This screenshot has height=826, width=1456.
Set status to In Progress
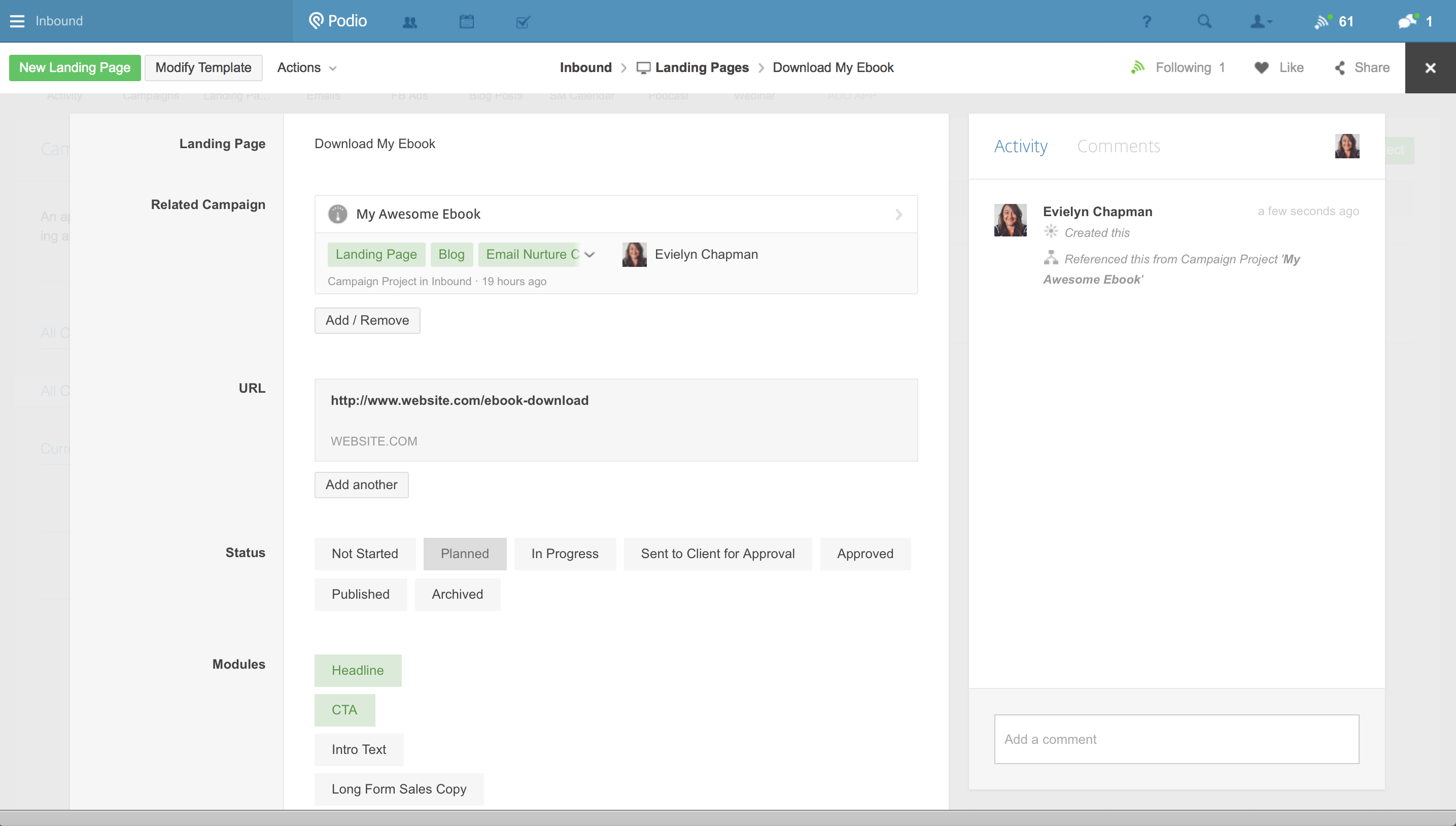point(564,553)
